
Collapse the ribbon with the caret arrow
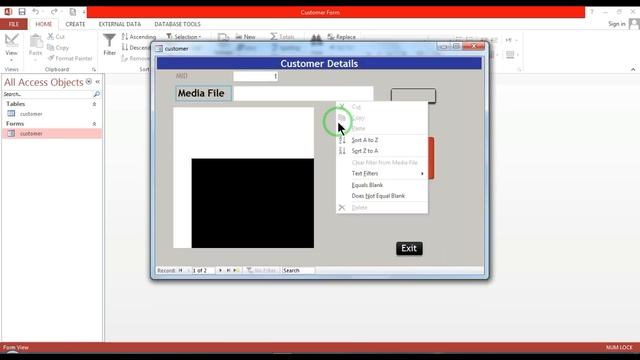click(x=633, y=69)
